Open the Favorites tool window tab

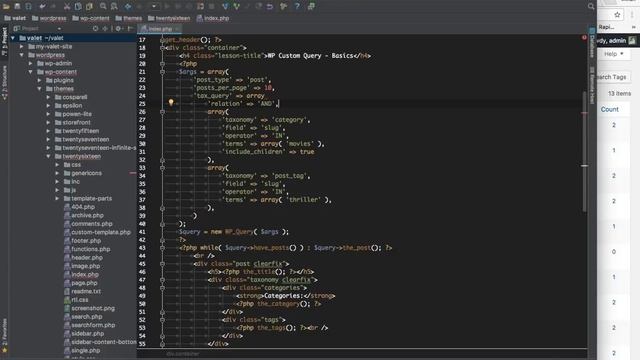4,336
